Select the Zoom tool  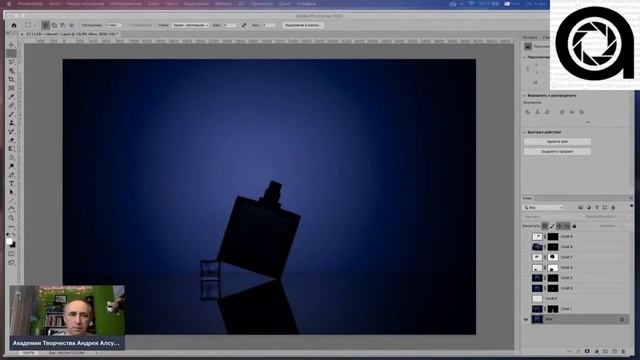11,218
